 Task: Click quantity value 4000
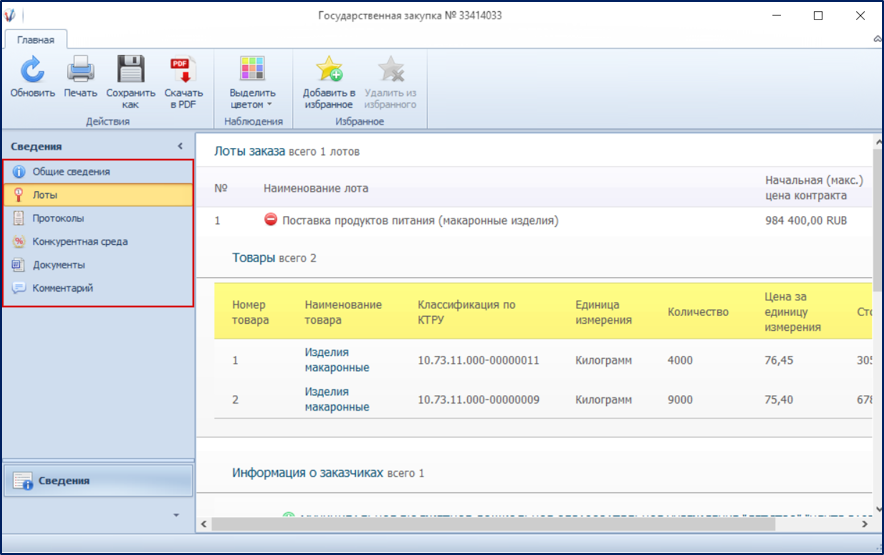click(x=680, y=360)
